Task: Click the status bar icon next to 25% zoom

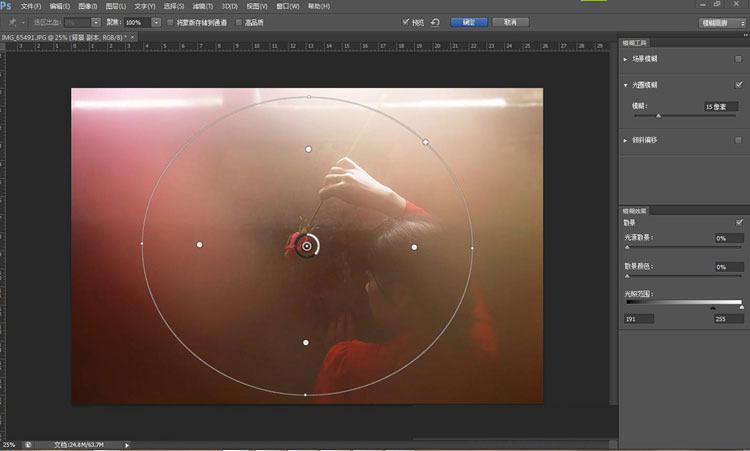Action: (28, 444)
